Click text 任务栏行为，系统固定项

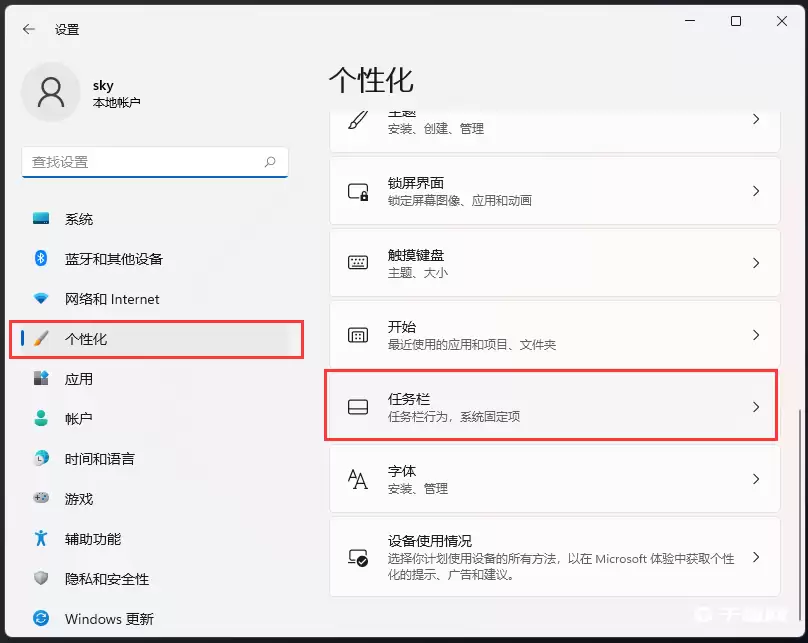pyautogui.click(x=453, y=416)
